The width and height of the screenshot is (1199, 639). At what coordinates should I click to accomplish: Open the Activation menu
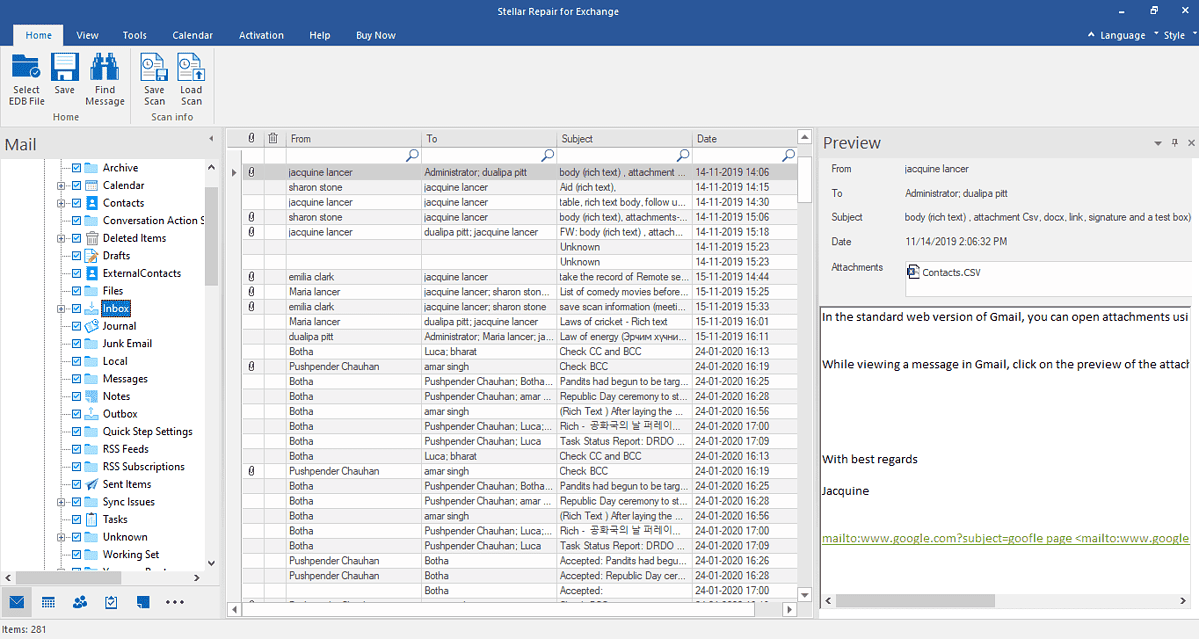coord(261,34)
